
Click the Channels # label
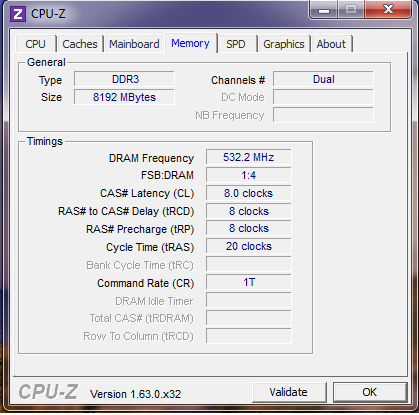tap(238, 80)
